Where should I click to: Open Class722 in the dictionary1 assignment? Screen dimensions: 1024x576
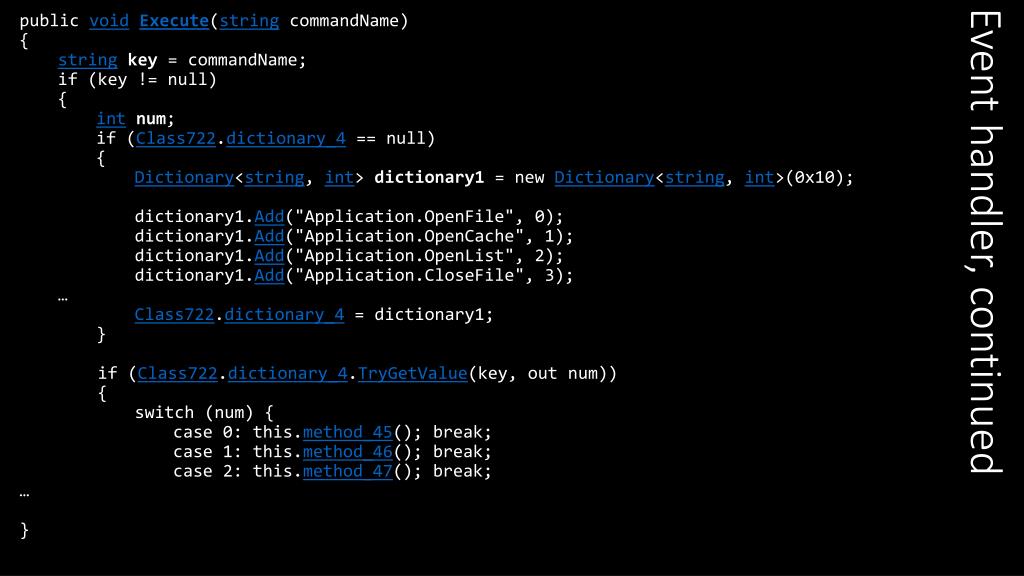[174, 315]
